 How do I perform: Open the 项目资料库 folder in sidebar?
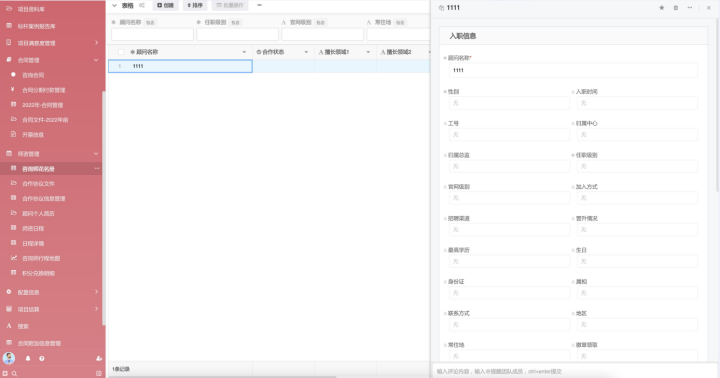click(x=31, y=9)
